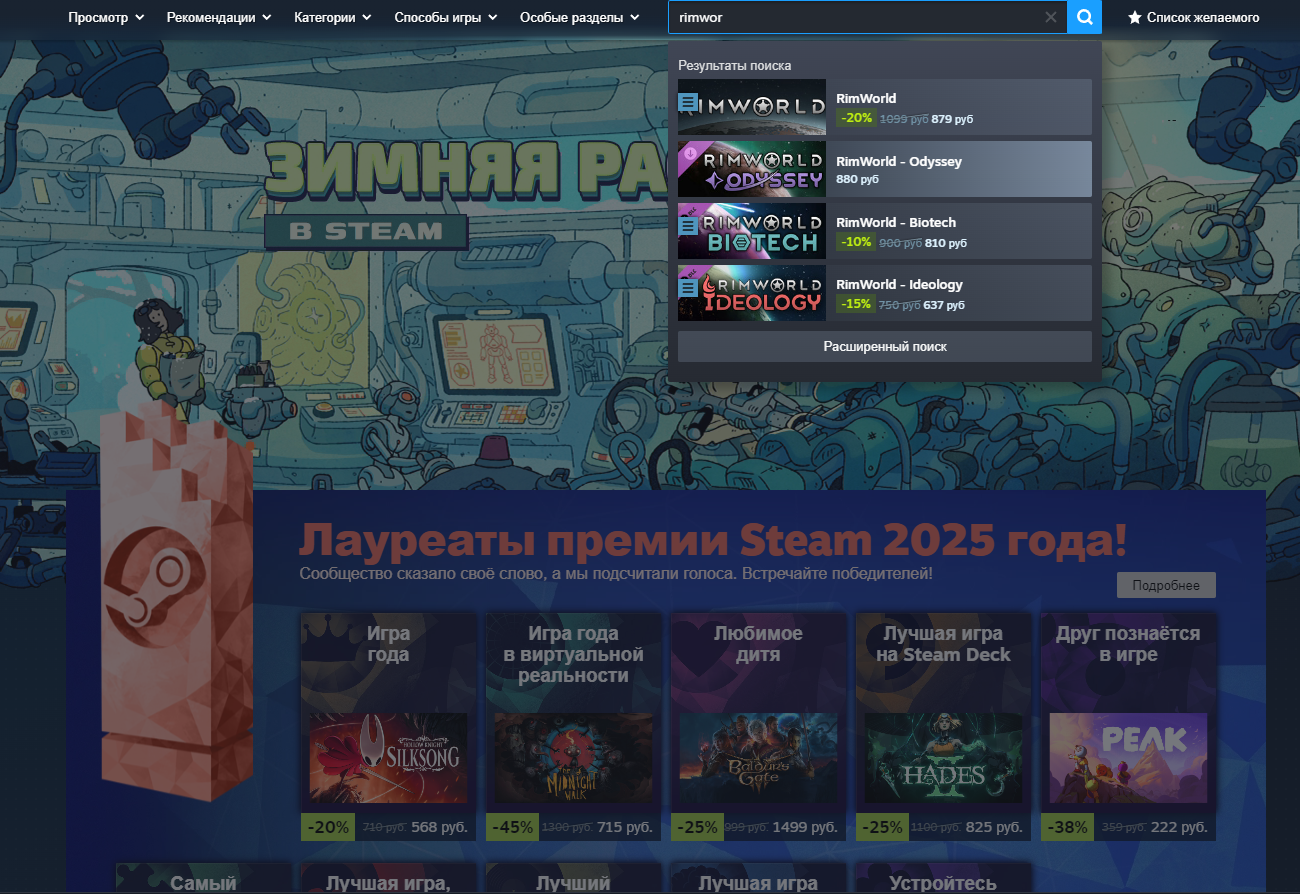Click the "222 руб." PEAK price
This screenshot has height=894, width=1300.
click(x=1180, y=828)
